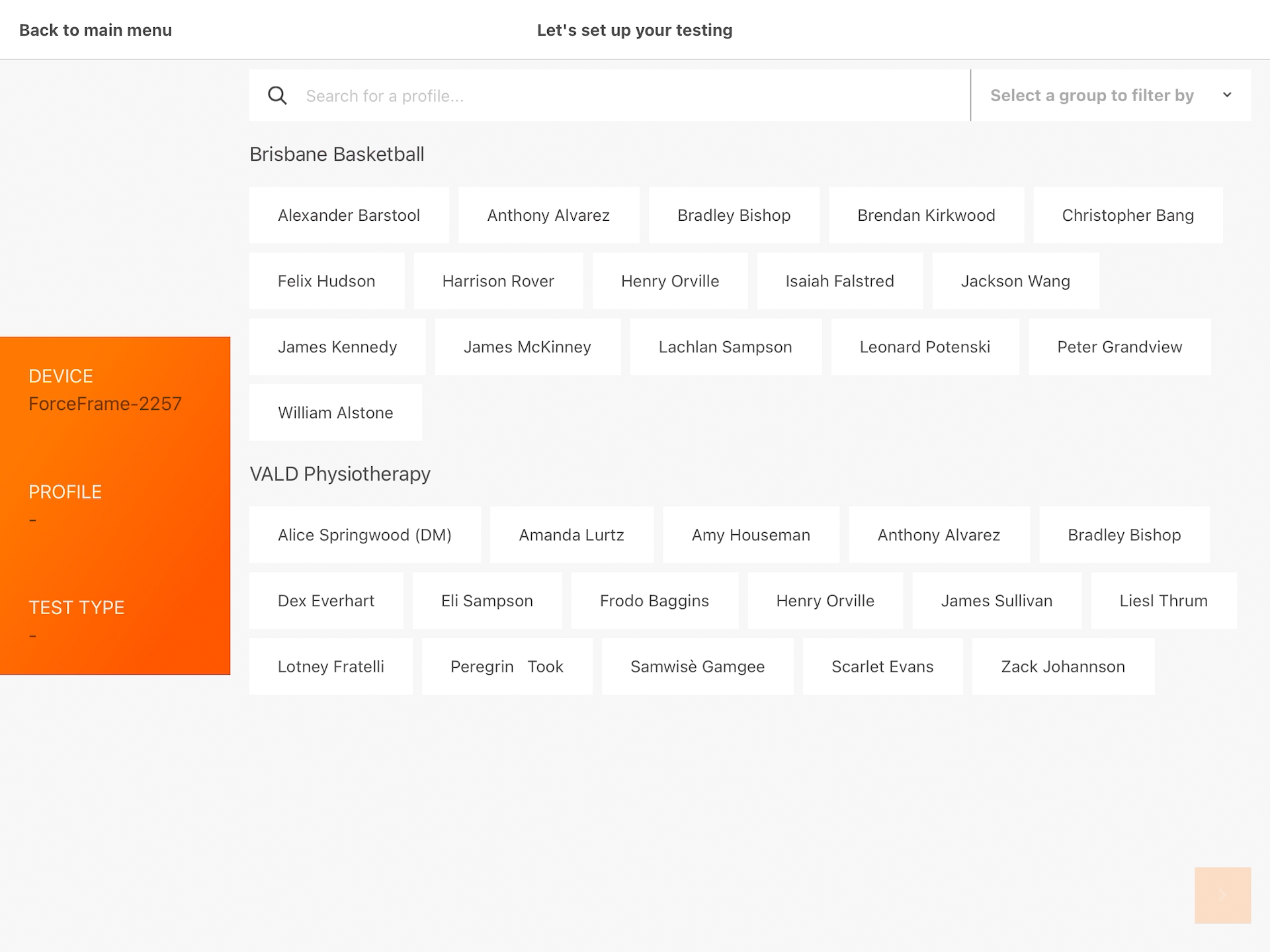The image size is (1270, 952).
Task: Select Alice Springwood (DM) profile
Action: coord(364,535)
